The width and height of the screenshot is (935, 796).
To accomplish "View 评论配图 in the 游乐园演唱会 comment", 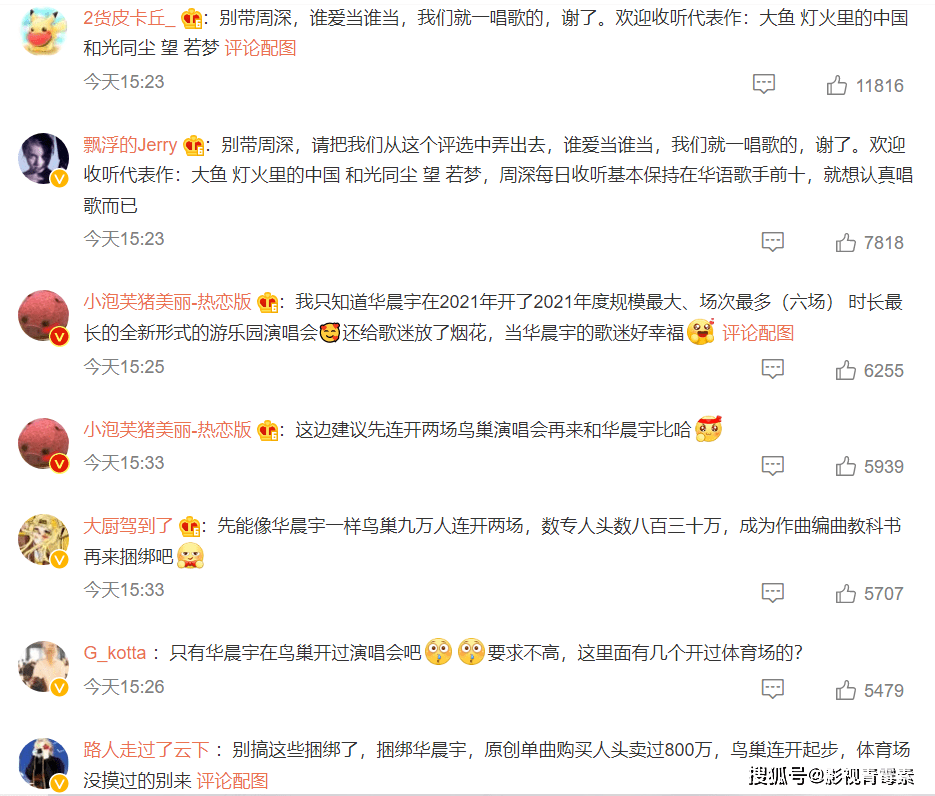I will point(758,333).
